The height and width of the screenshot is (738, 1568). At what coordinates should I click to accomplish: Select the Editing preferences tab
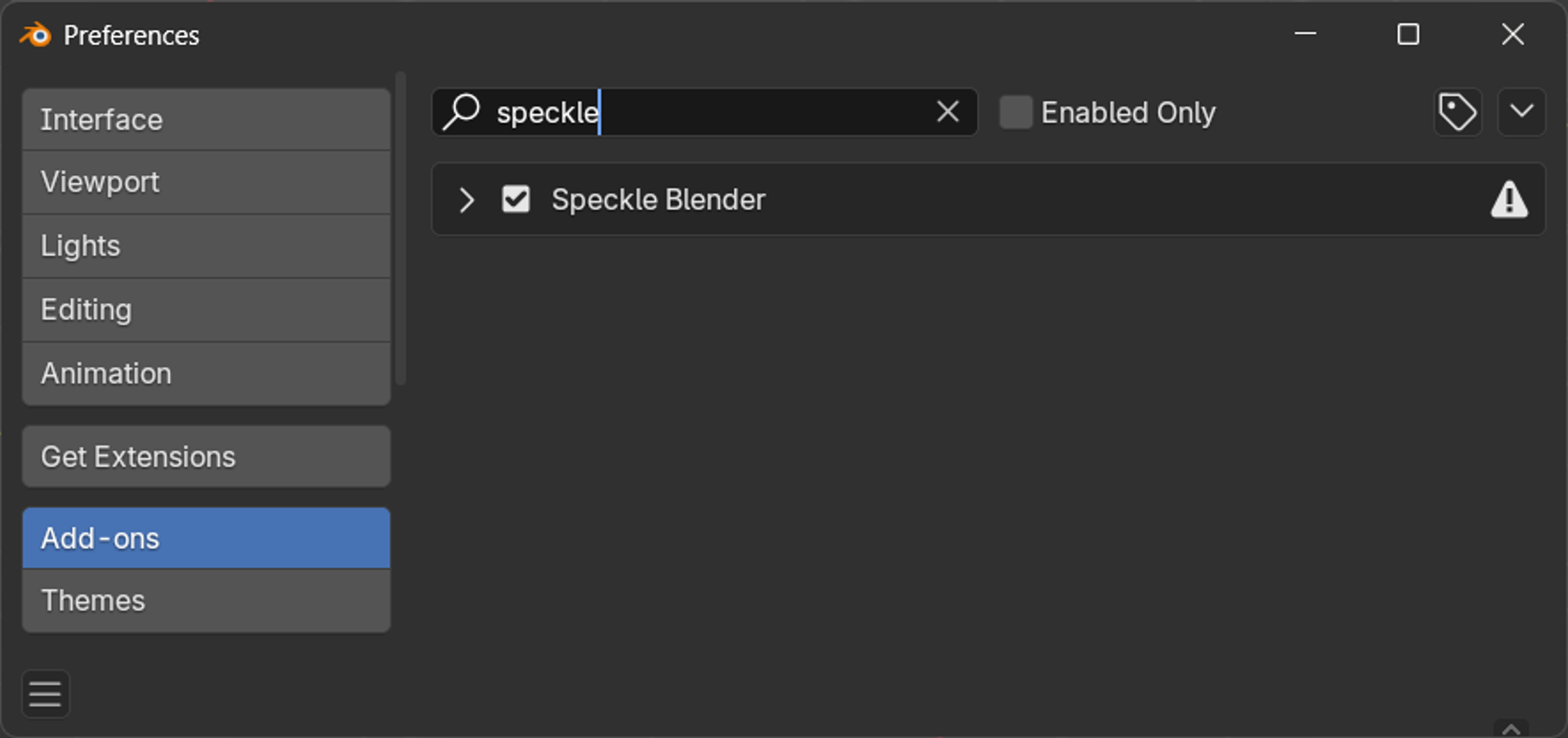coord(206,310)
